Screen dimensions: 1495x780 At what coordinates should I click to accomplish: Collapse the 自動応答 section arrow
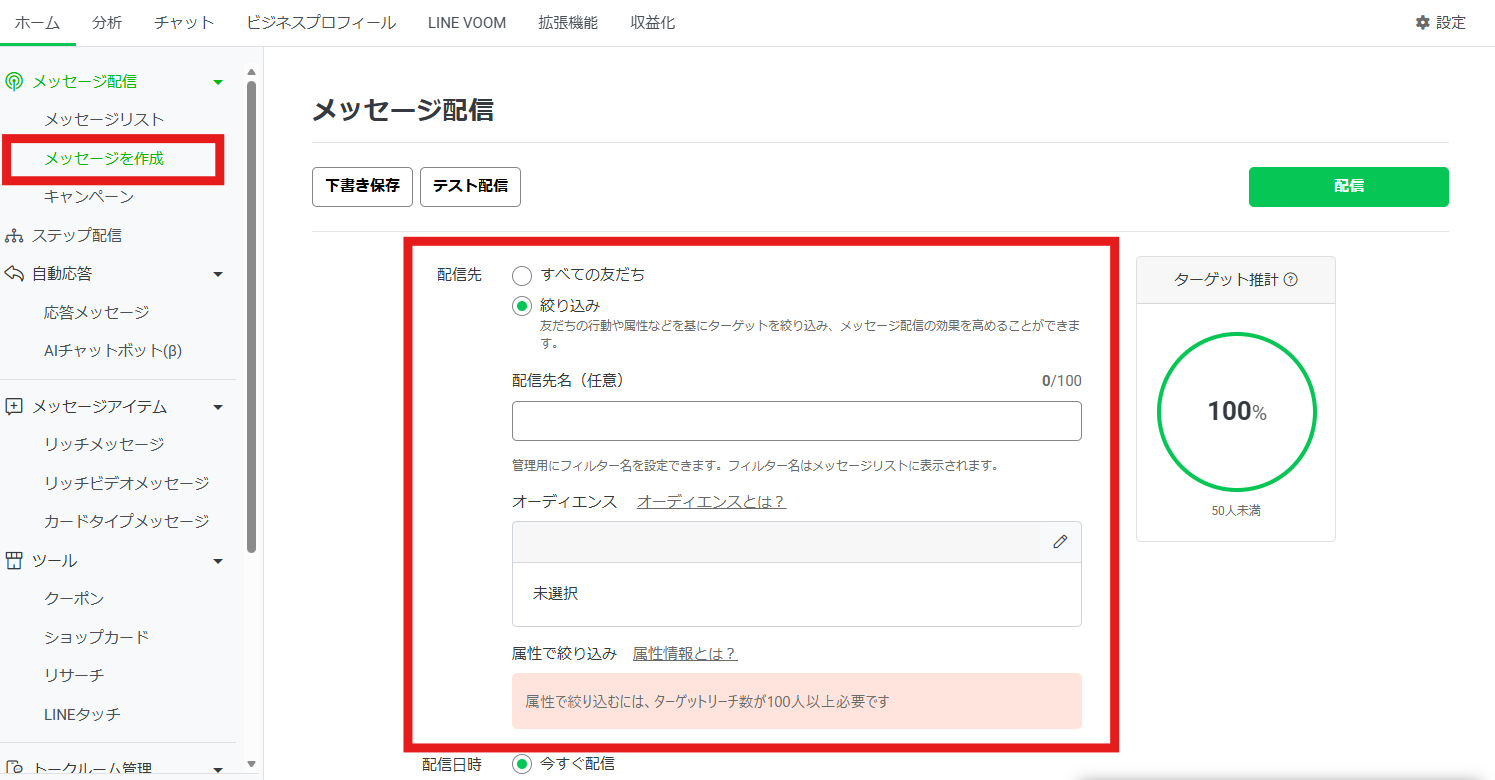pyautogui.click(x=218, y=274)
